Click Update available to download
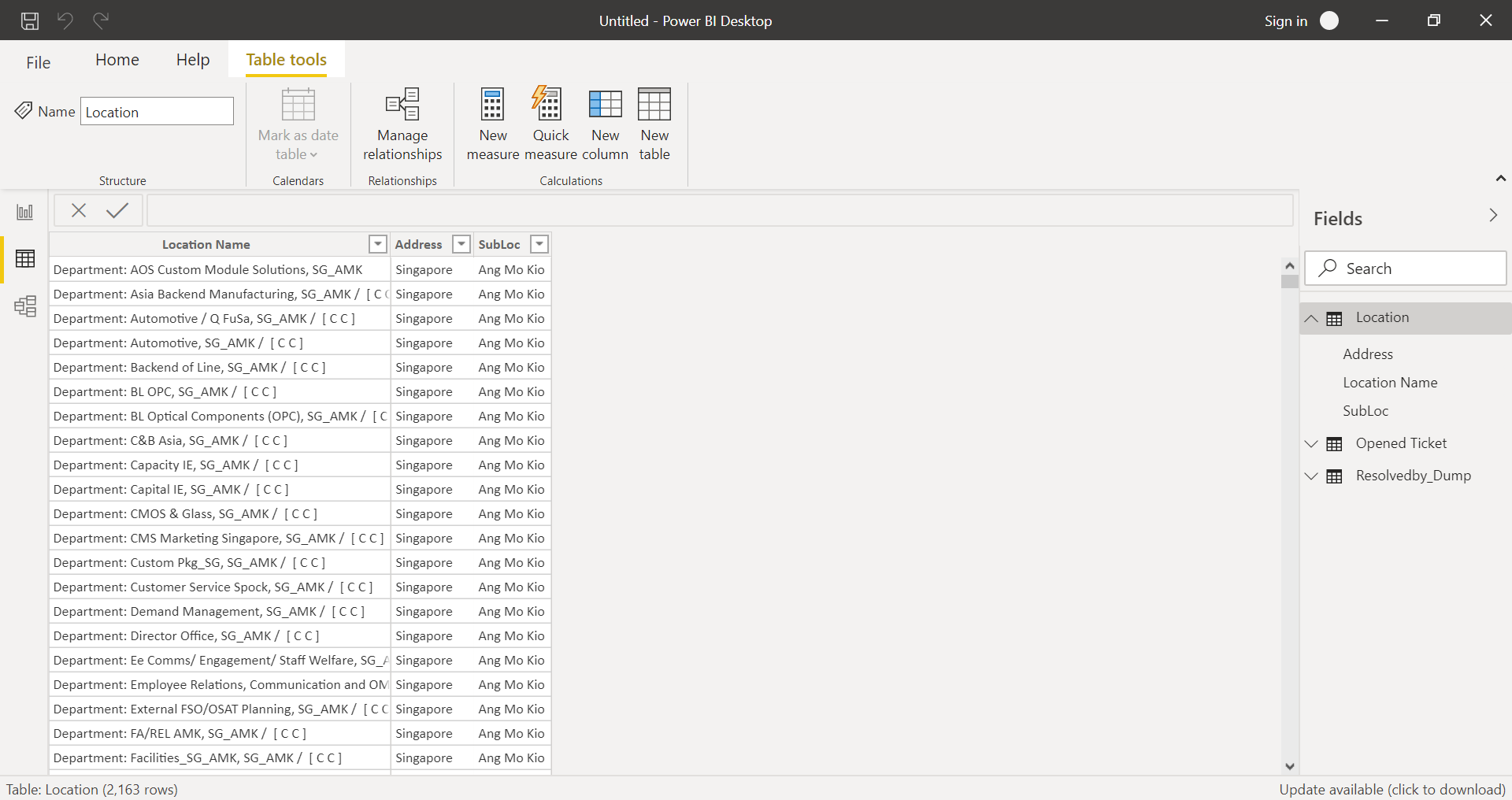 pyautogui.click(x=1392, y=789)
